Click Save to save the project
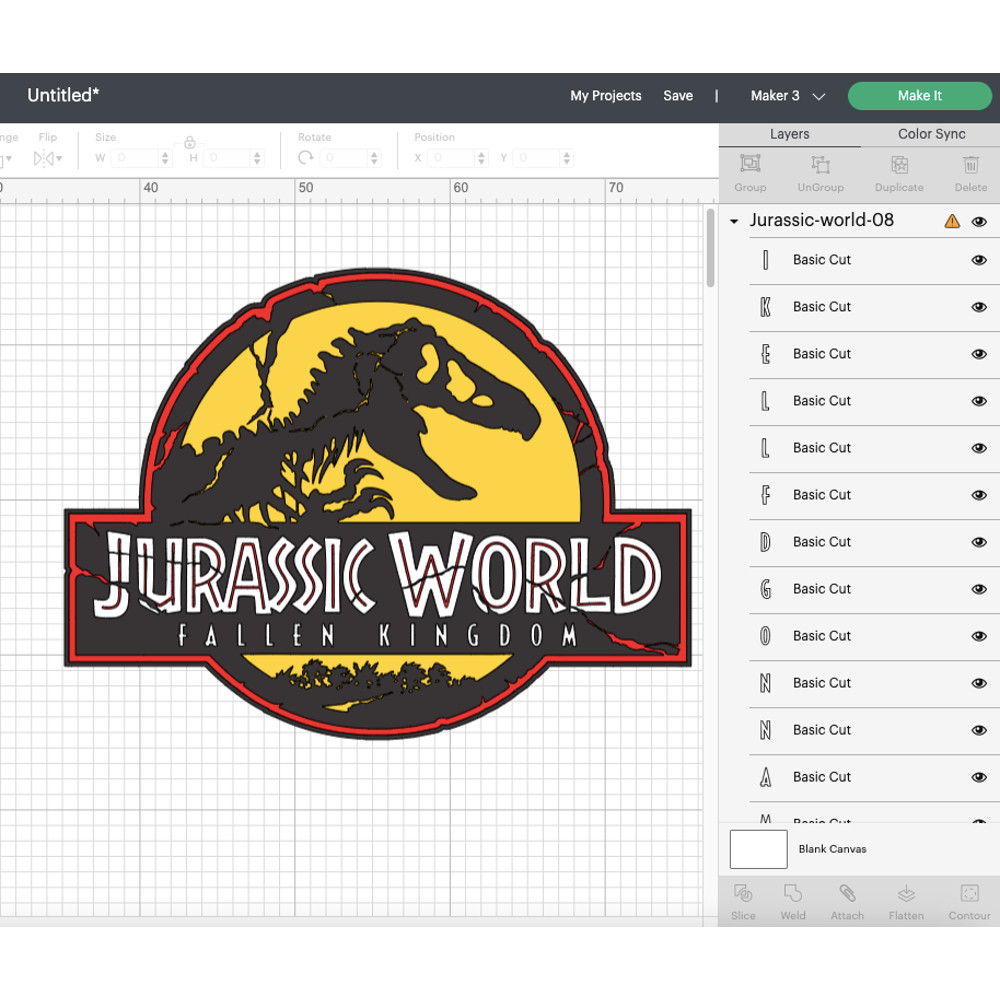Screen dimensions: 1000x1000 tap(678, 96)
